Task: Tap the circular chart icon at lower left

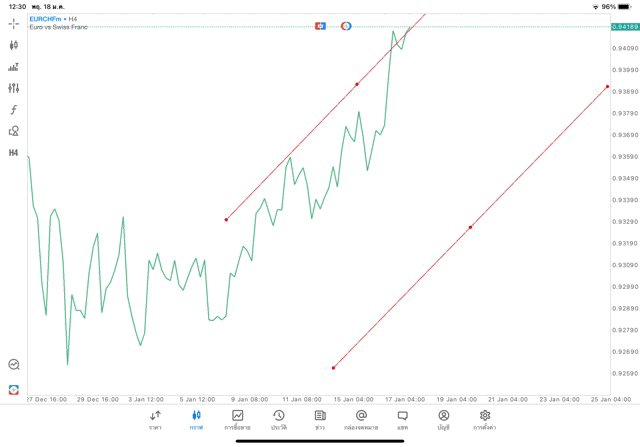Action: point(13,365)
